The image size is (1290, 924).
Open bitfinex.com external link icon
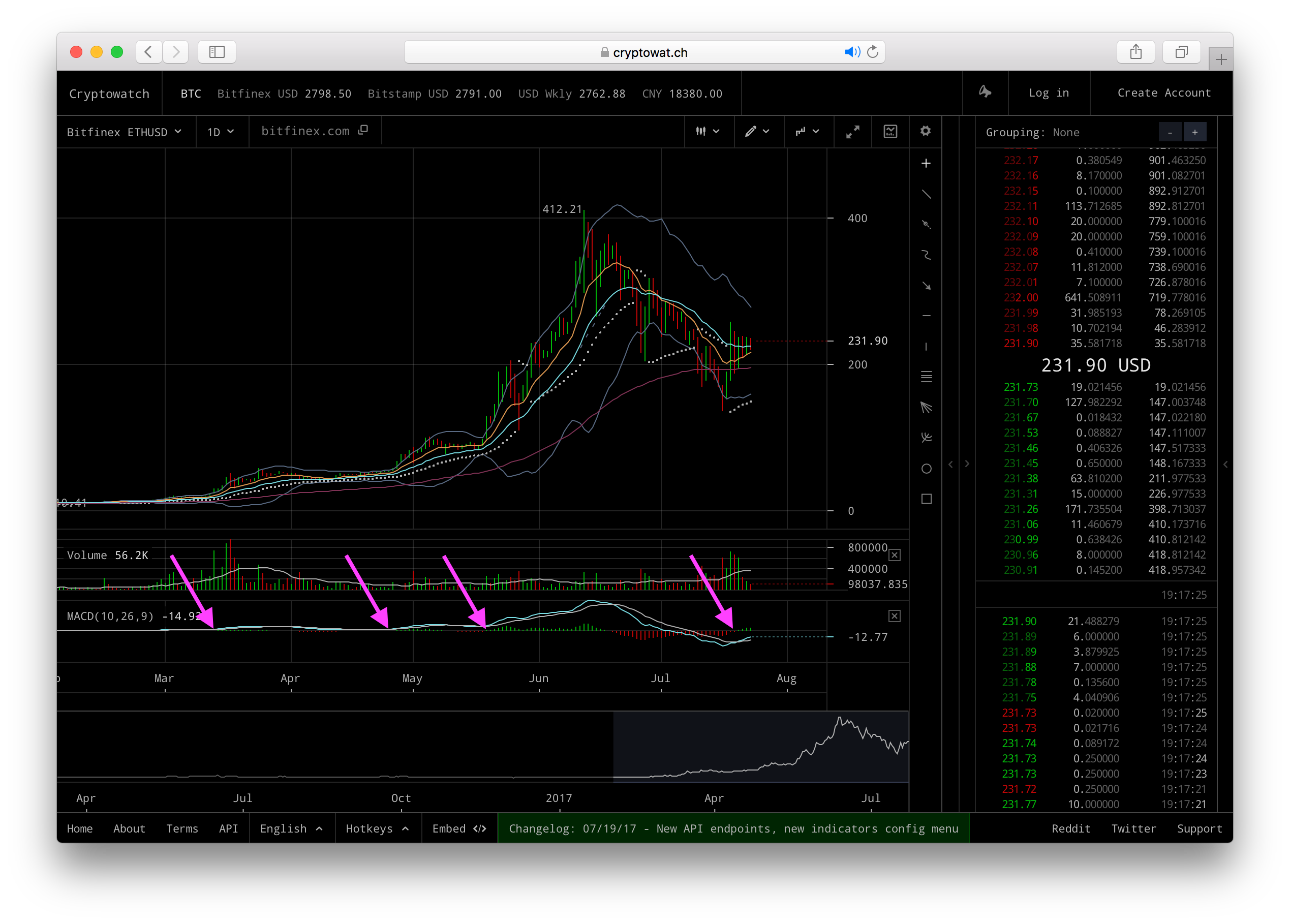coord(363,131)
